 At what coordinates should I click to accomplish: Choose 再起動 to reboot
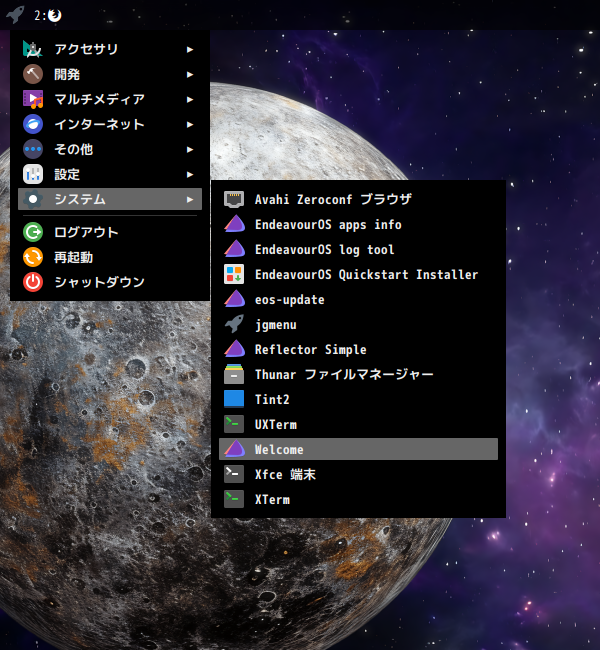click(110, 257)
